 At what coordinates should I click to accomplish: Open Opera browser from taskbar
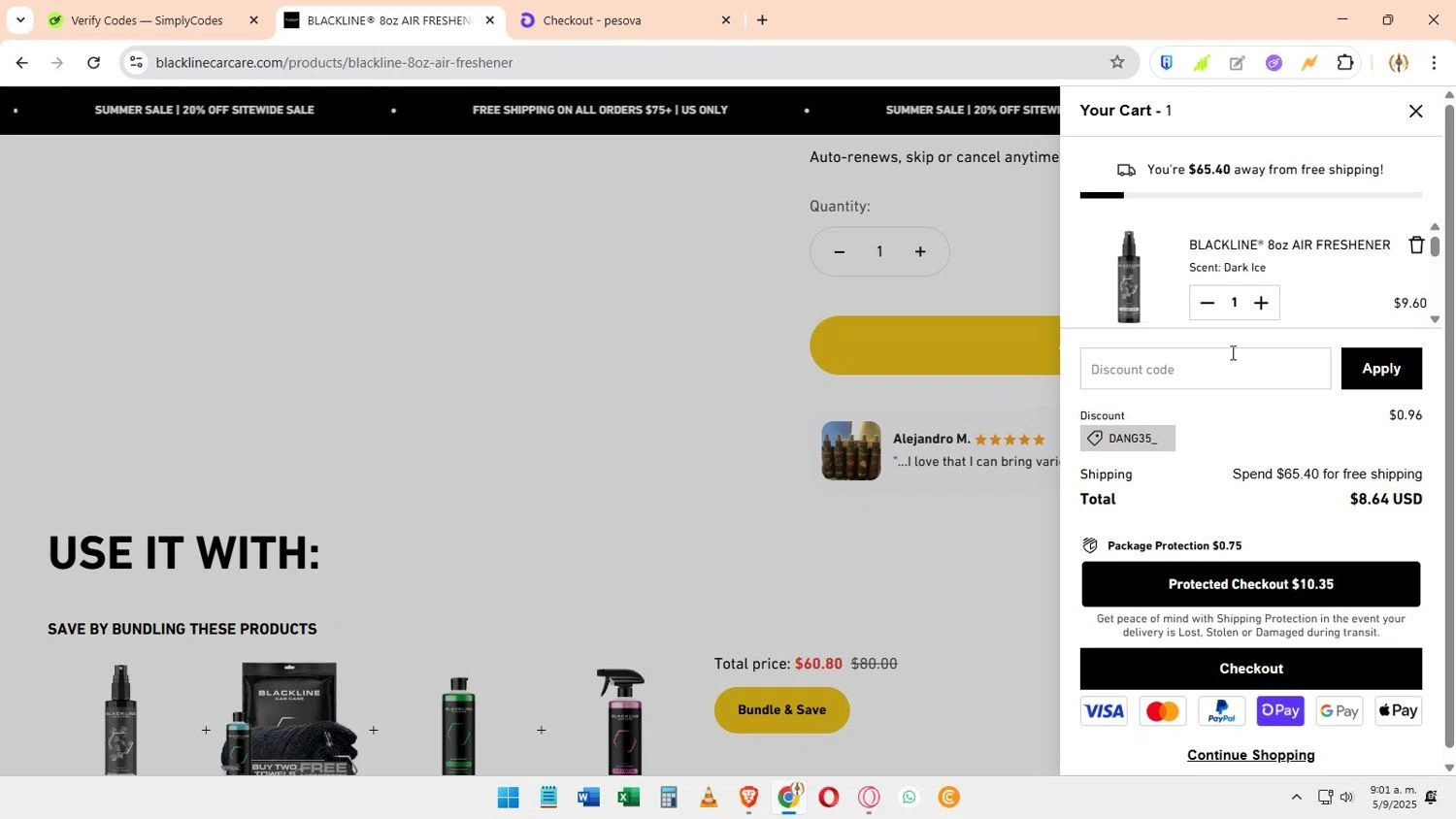coord(828,798)
